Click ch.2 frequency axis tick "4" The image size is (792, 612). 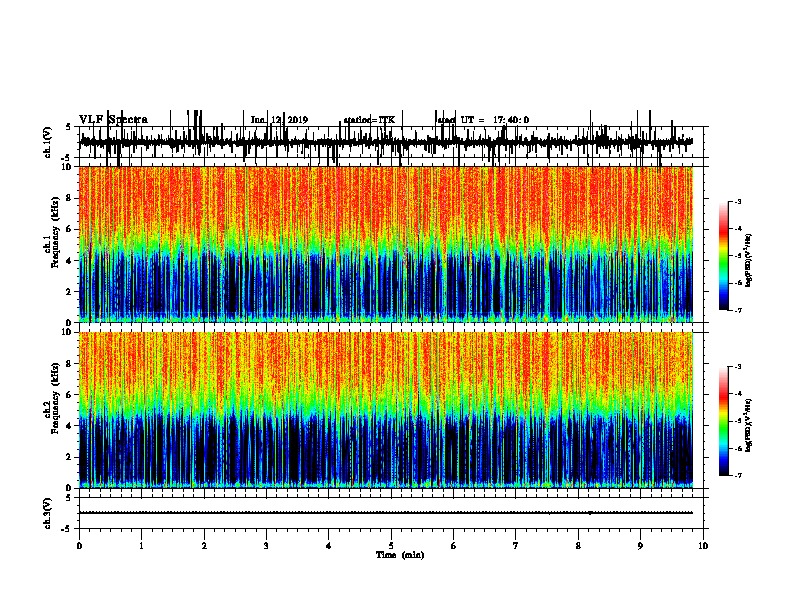pyautogui.click(x=70, y=426)
